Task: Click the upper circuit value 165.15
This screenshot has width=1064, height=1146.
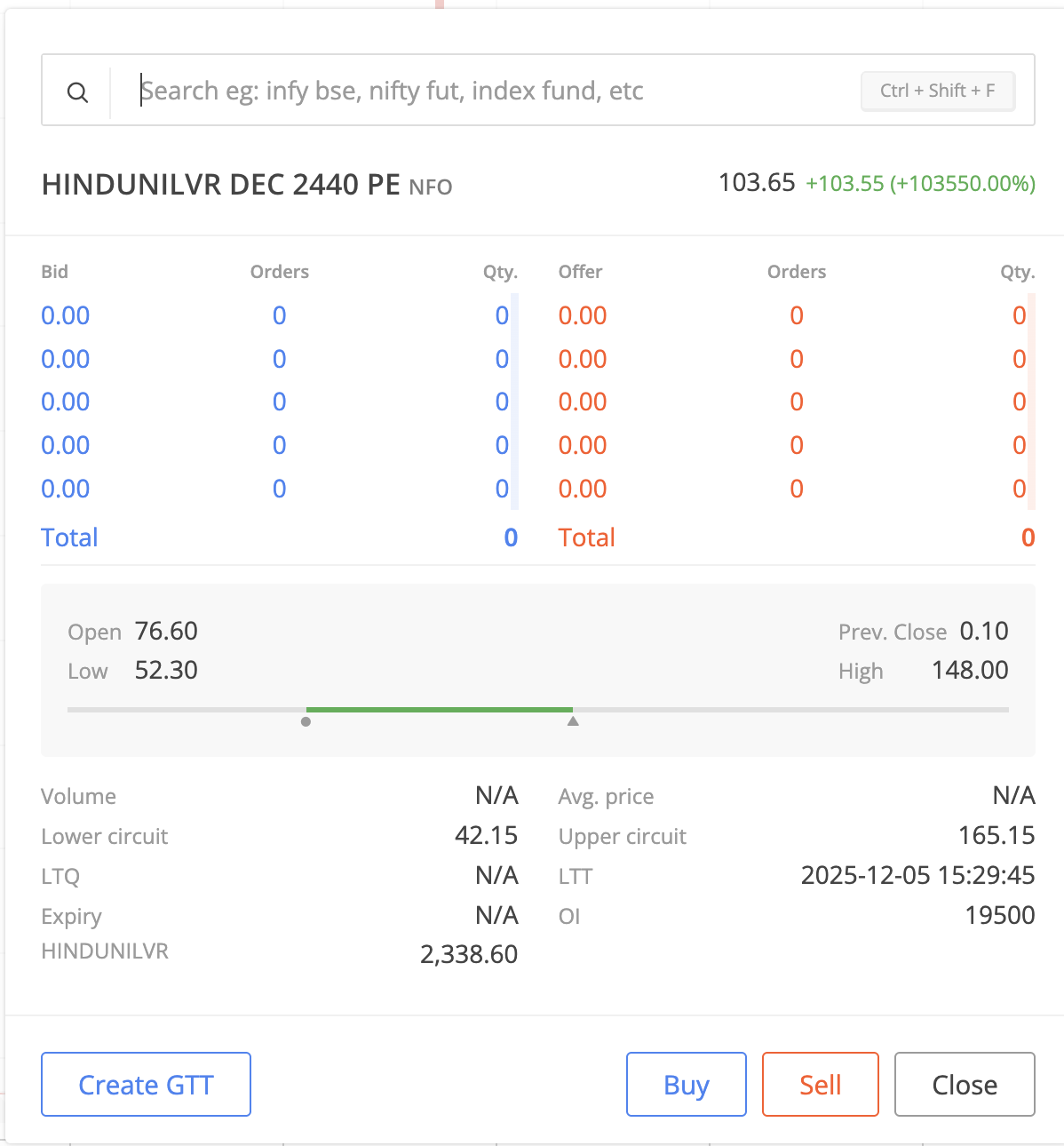Action: [x=997, y=836]
